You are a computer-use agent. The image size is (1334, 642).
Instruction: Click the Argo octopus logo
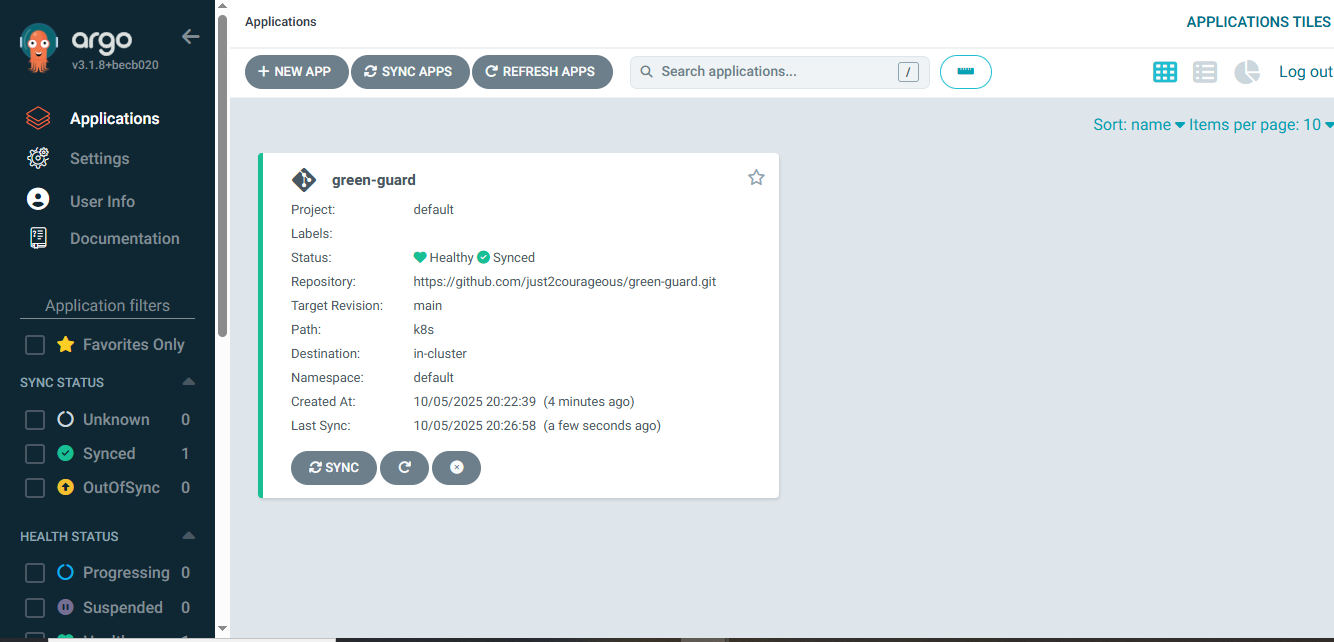pyautogui.click(x=40, y=49)
